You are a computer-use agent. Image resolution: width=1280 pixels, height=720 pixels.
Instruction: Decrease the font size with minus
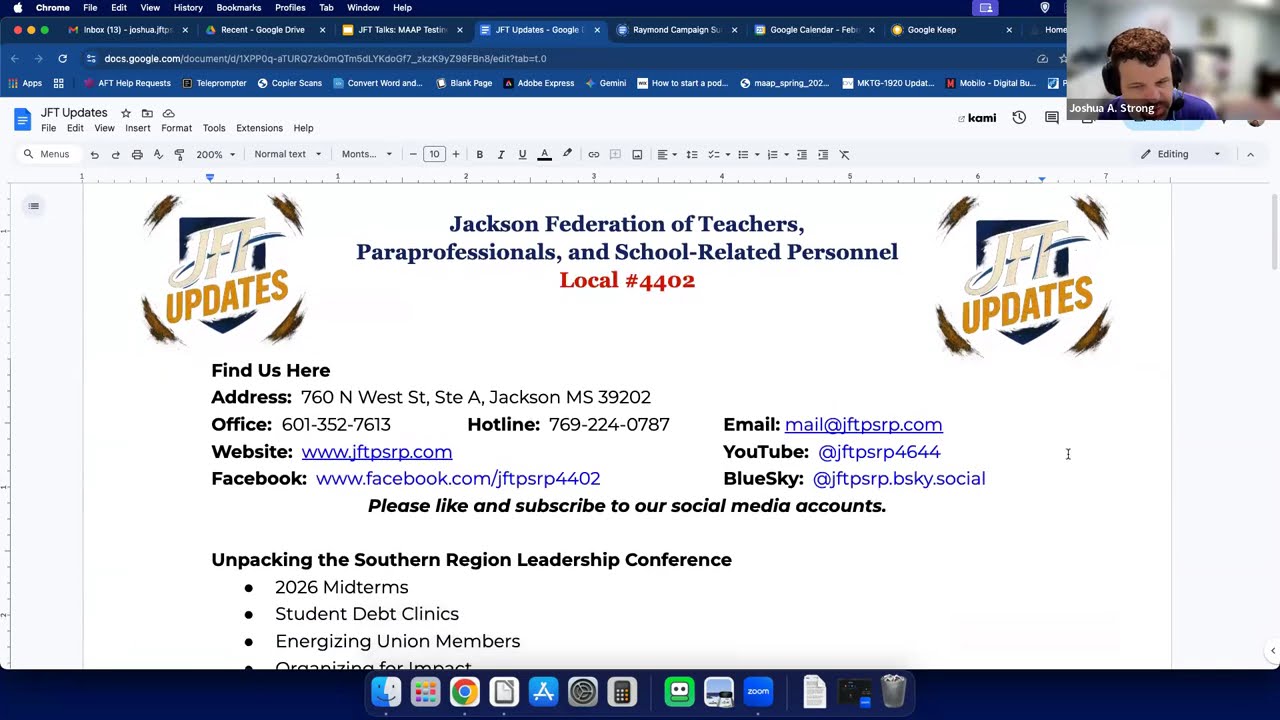pos(413,154)
